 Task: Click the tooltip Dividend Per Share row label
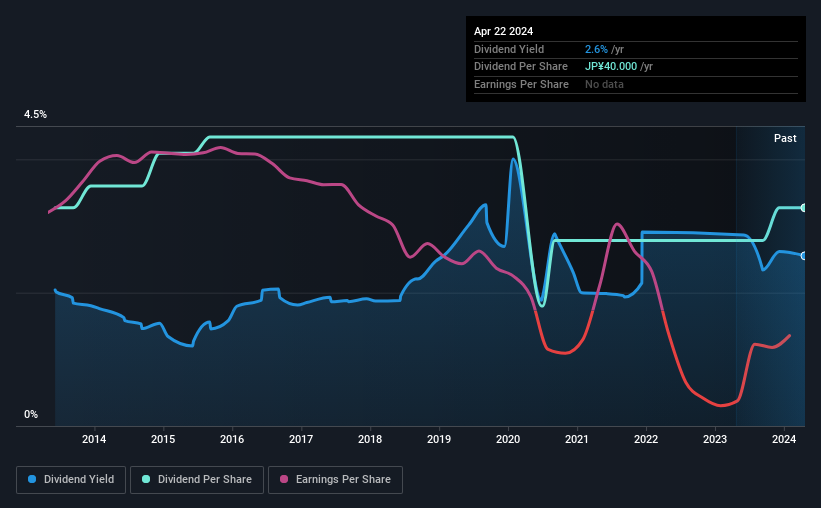pos(521,67)
